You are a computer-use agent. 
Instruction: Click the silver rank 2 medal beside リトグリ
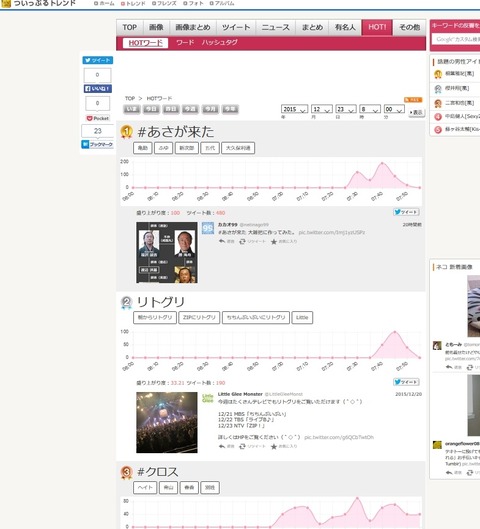click(126, 302)
